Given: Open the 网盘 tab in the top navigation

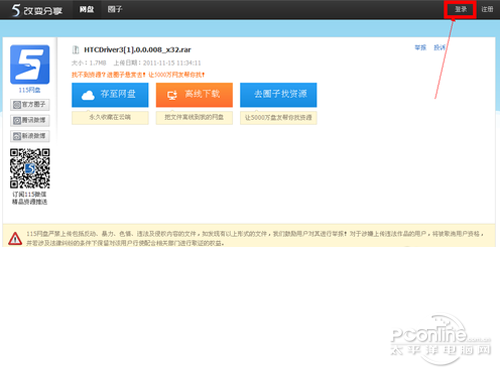Looking at the screenshot, I should pos(87,9).
